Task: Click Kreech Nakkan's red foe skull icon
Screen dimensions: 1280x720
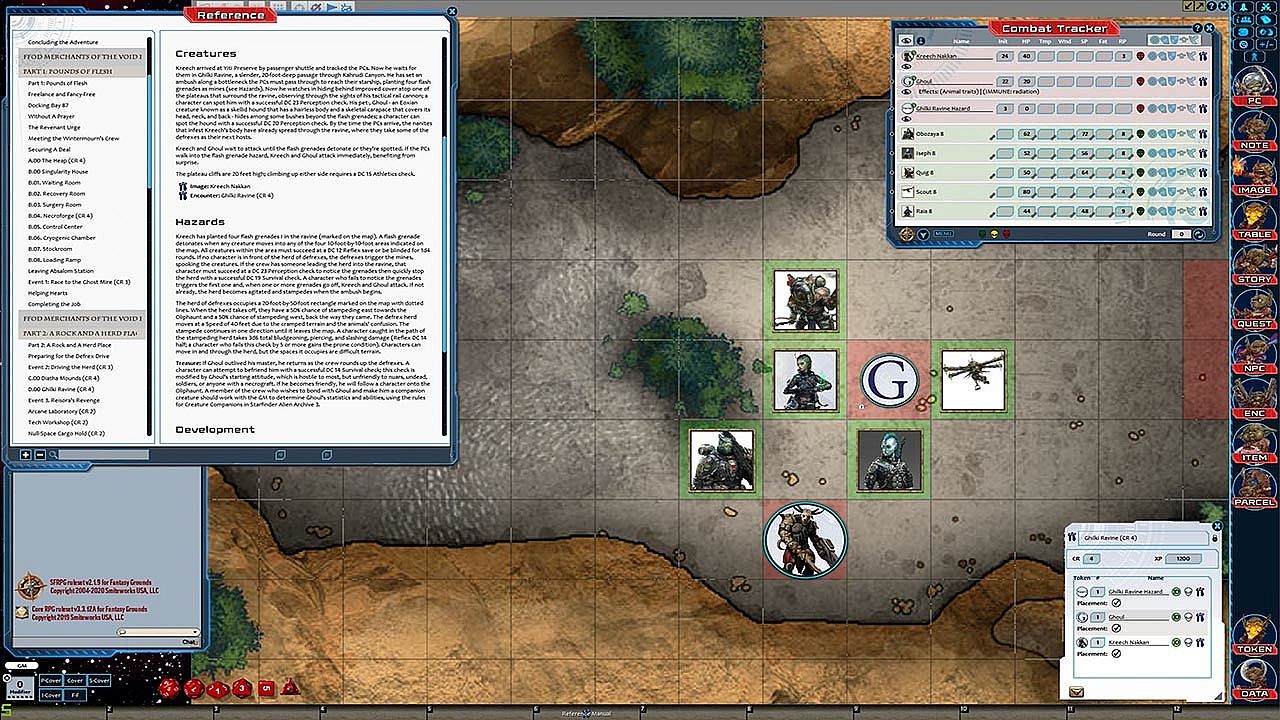Action: tap(1141, 56)
